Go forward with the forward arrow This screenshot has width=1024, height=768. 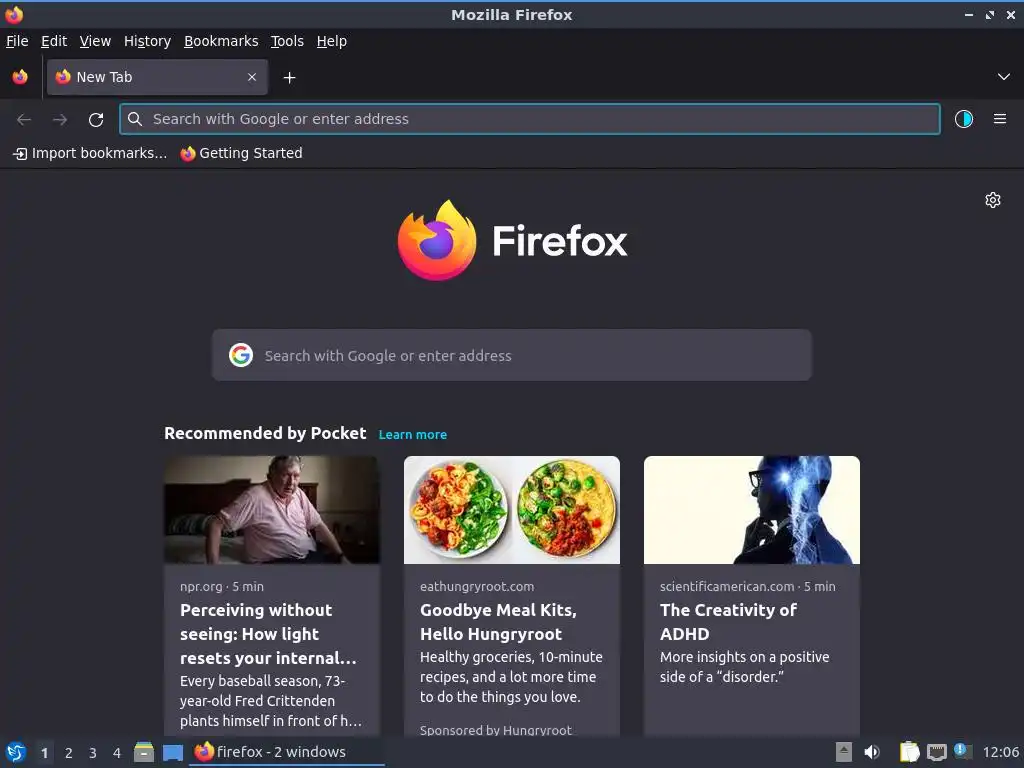(59, 119)
